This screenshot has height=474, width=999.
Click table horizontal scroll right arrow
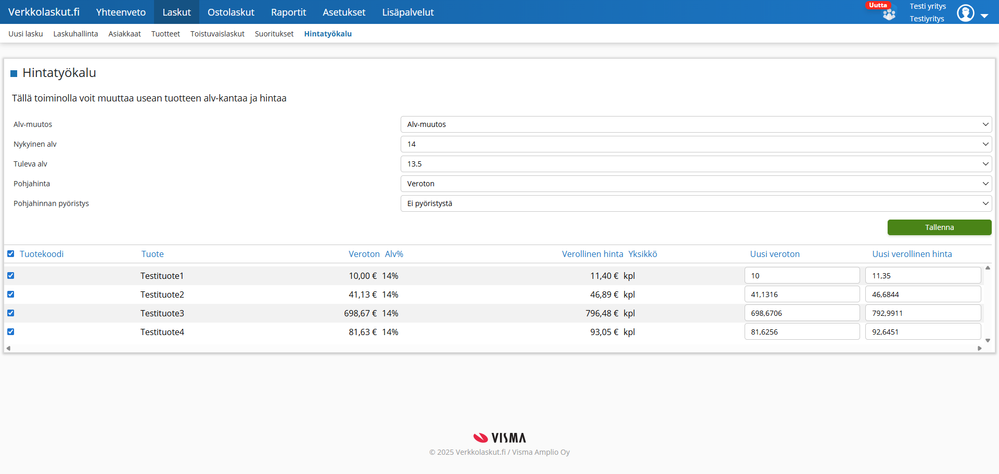(x=980, y=348)
